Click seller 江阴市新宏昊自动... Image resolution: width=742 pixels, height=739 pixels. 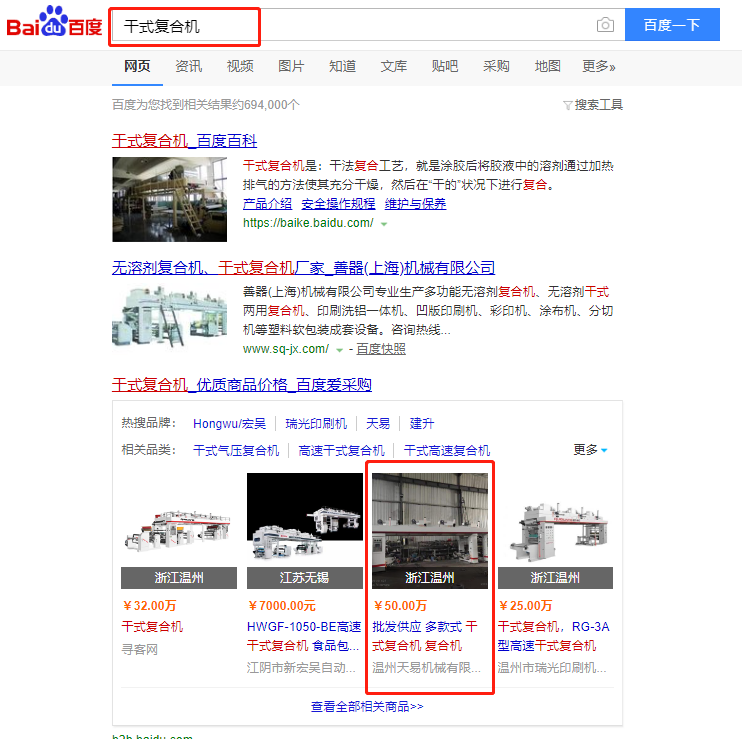(301, 668)
